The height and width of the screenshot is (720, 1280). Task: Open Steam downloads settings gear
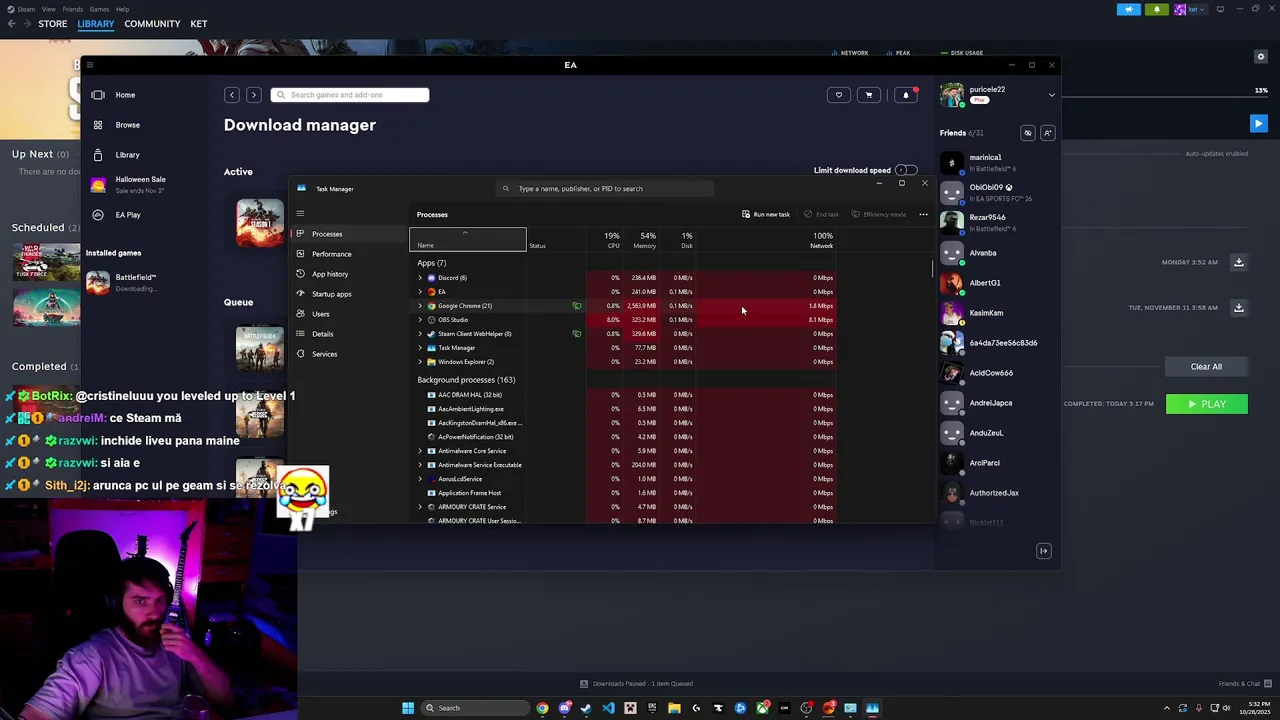click(1261, 57)
